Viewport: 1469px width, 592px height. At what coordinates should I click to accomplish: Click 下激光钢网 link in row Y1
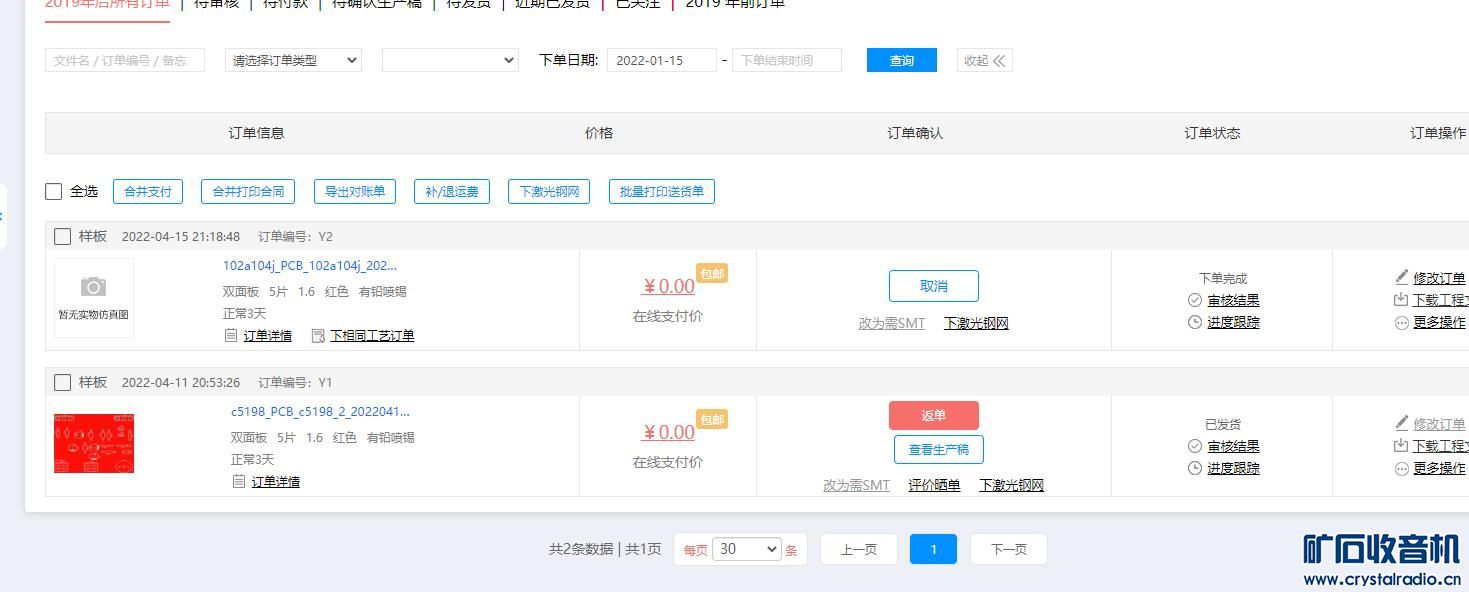(x=1012, y=485)
